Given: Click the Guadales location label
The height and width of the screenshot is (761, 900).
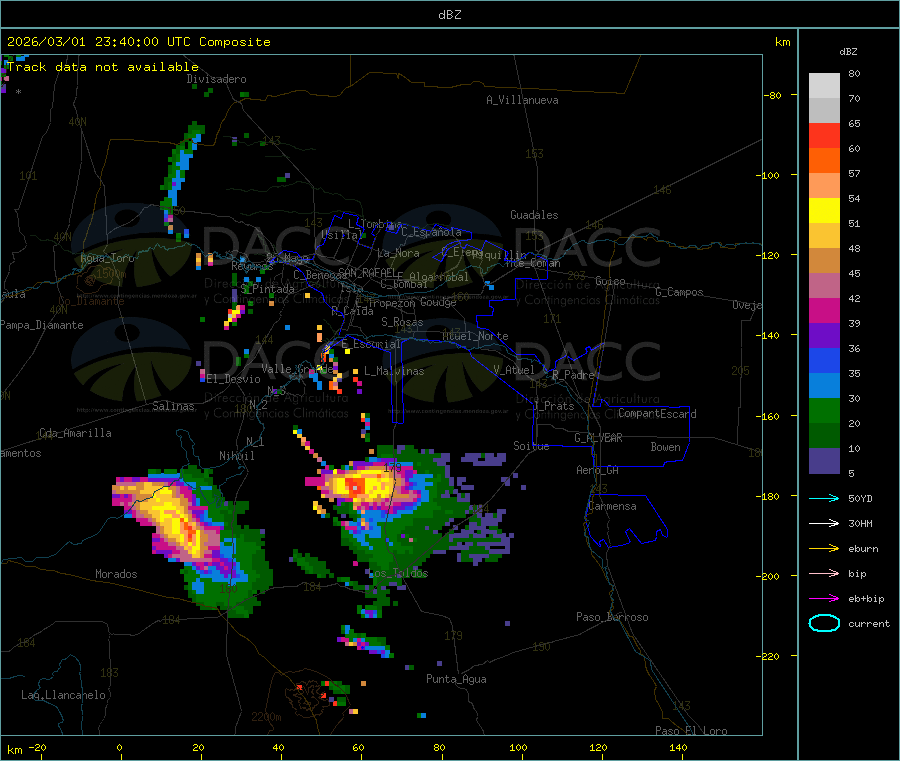Looking at the screenshot, I should click(534, 215).
